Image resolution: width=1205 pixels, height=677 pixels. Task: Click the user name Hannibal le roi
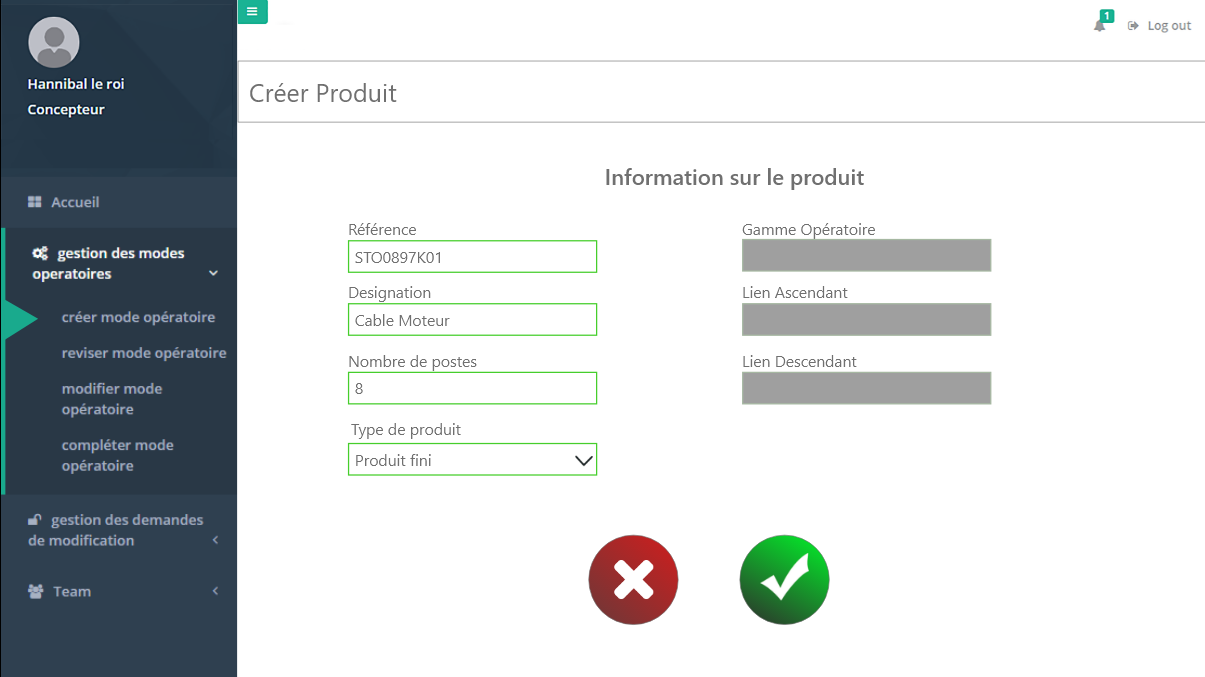tap(76, 84)
